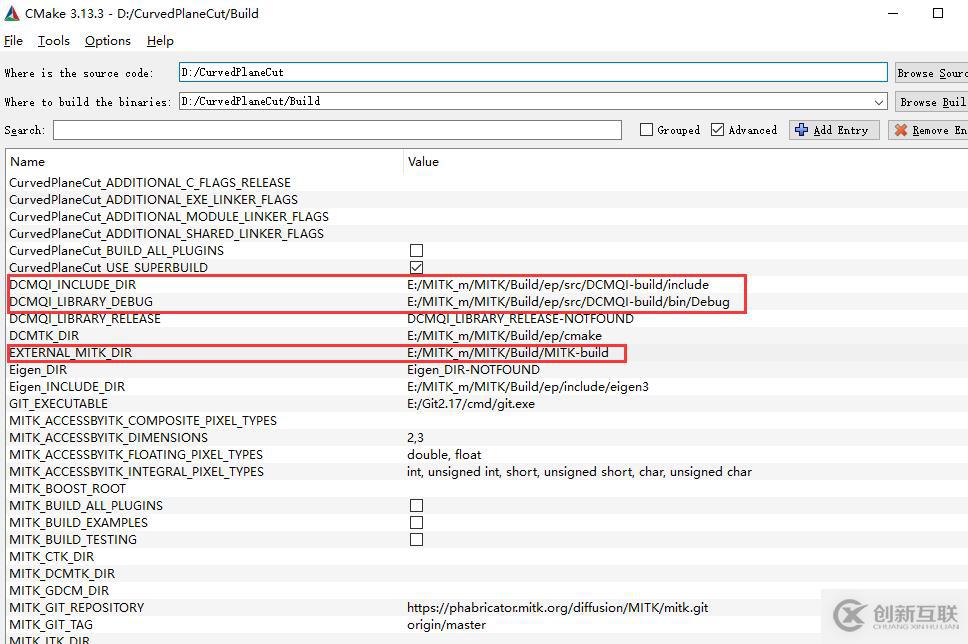Click the Eigen_DIR-NOTFOUND value
This screenshot has width=968, height=644.
[473, 370]
